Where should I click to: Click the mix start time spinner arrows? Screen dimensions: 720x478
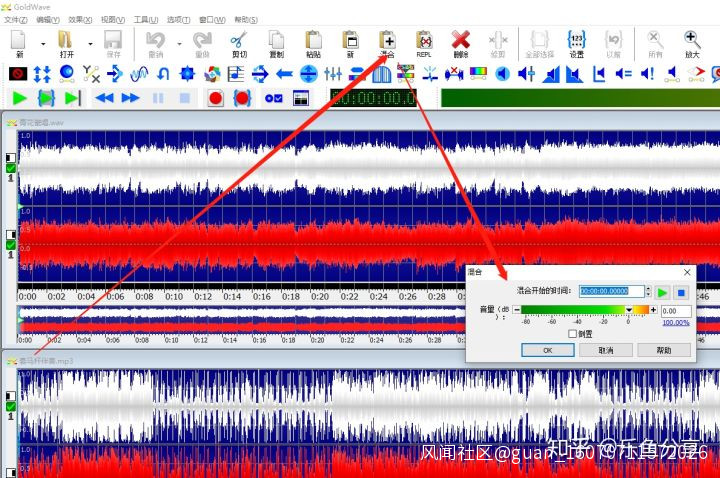[650, 291]
